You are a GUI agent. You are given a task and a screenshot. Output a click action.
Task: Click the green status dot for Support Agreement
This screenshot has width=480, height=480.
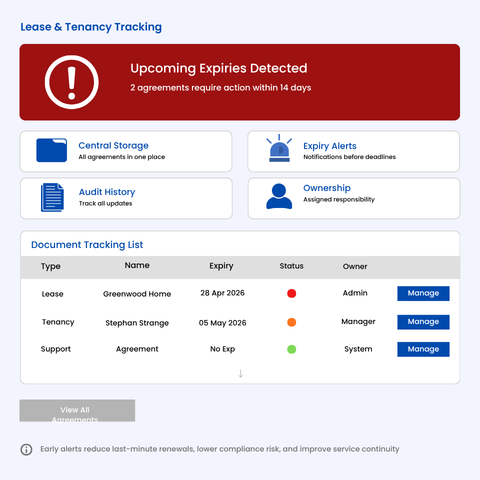(291, 349)
